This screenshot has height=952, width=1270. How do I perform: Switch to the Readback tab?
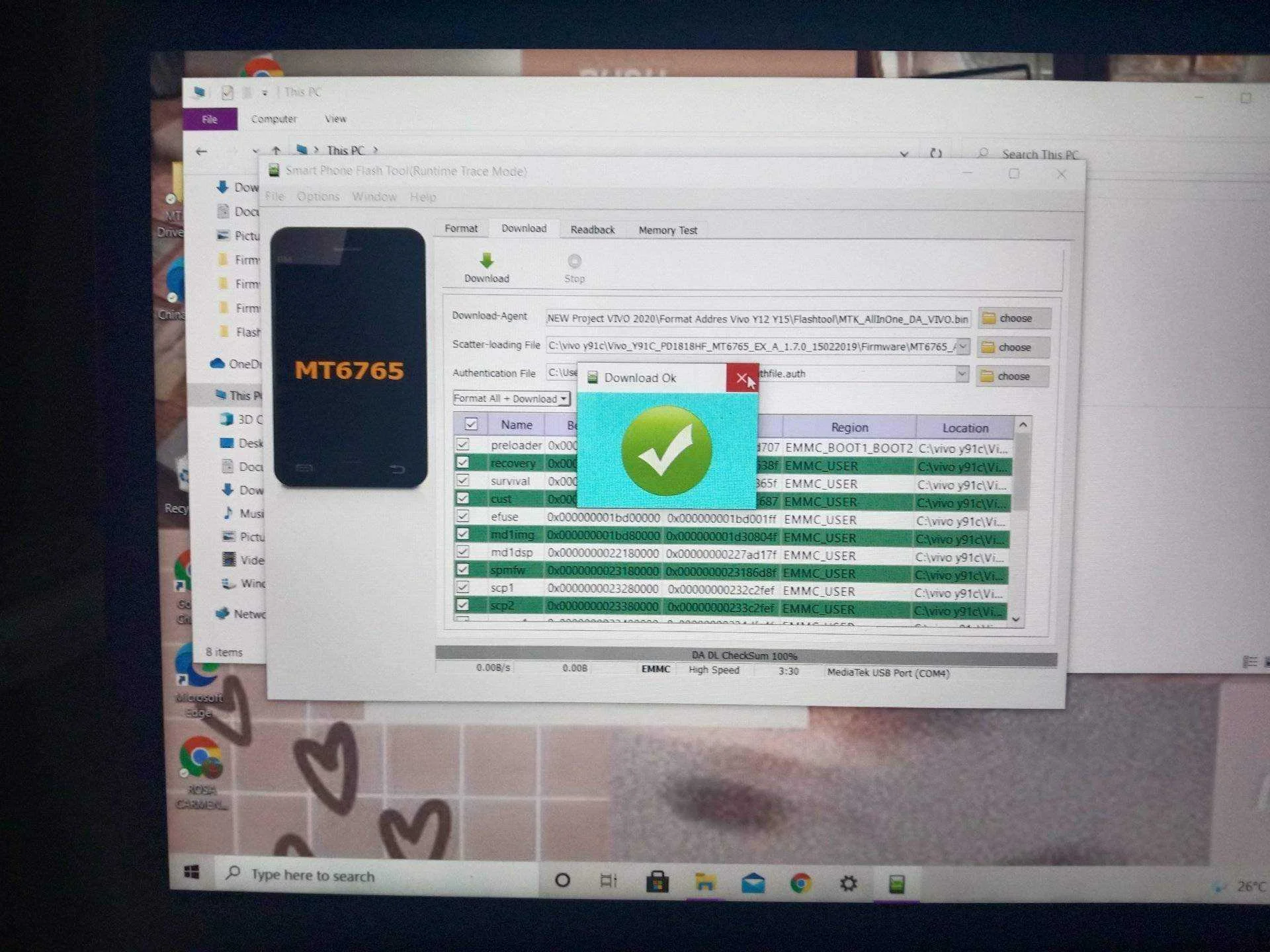[593, 230]
